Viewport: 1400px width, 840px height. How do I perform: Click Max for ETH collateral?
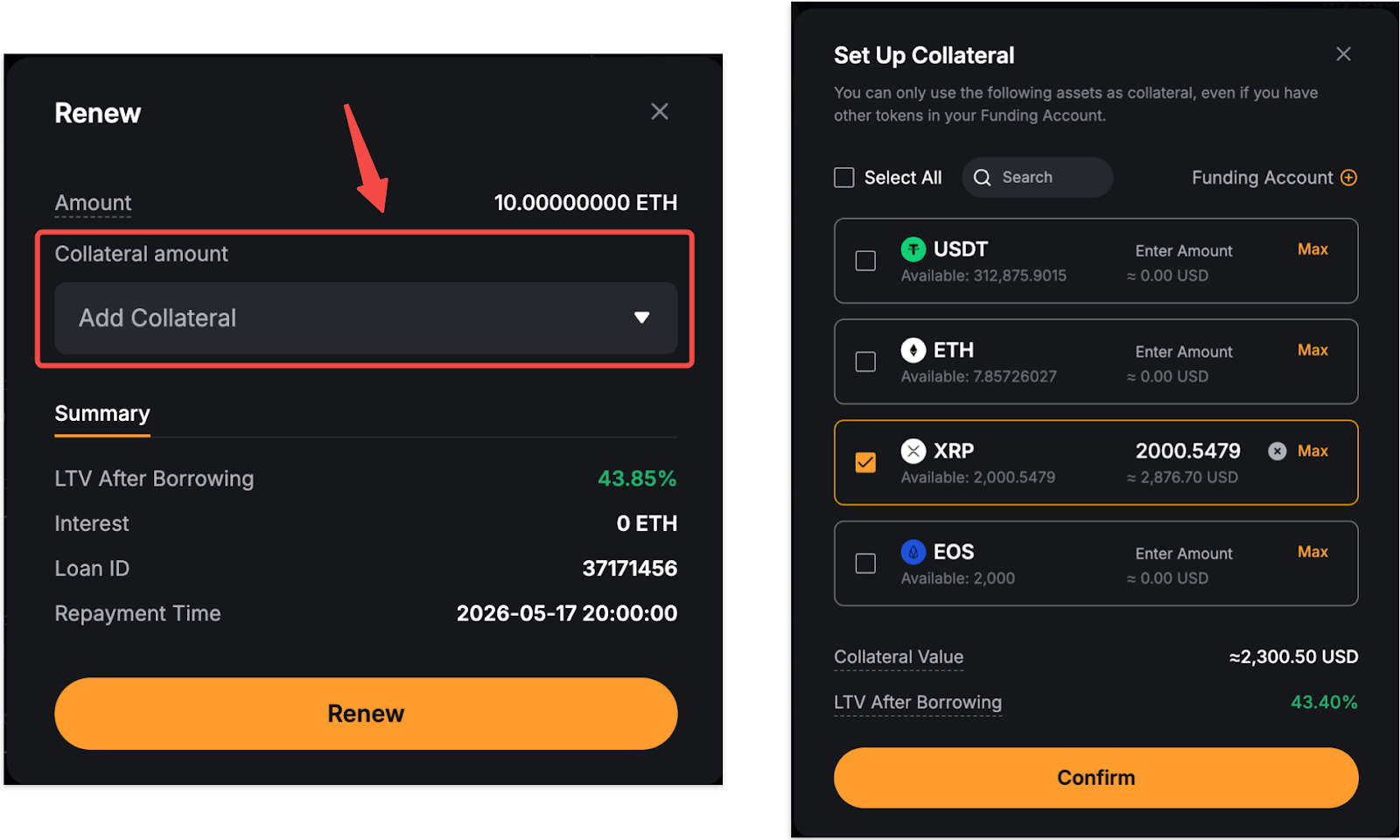[1312, 350]
